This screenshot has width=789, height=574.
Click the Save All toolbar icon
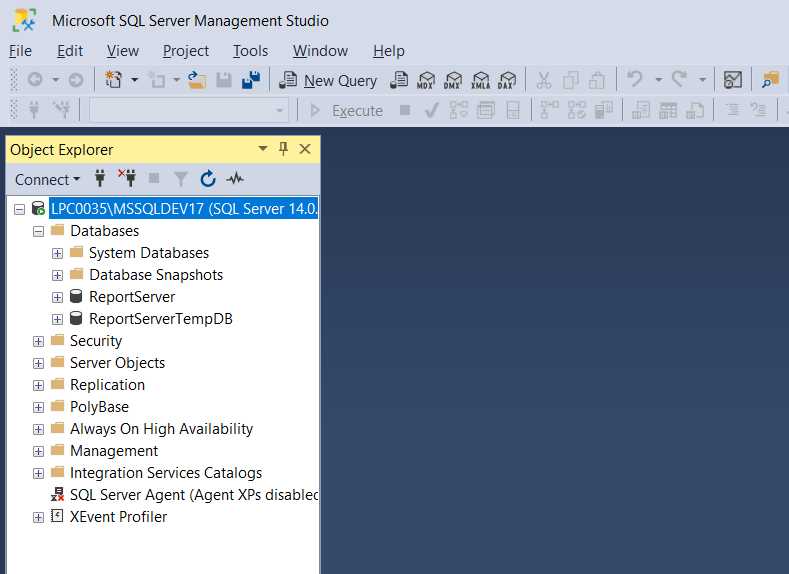tap(251, 80)
